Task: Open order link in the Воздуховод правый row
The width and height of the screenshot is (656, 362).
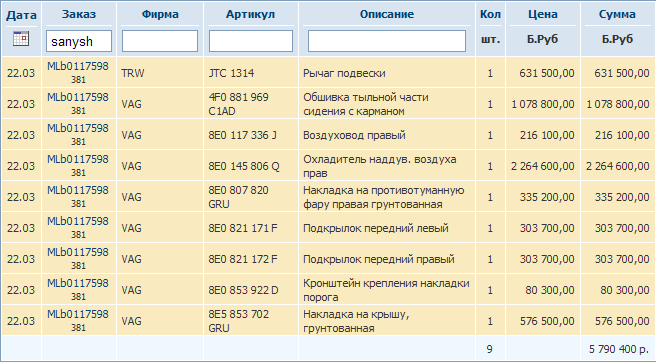Action: pyautogui.click(x=78, y=128)
